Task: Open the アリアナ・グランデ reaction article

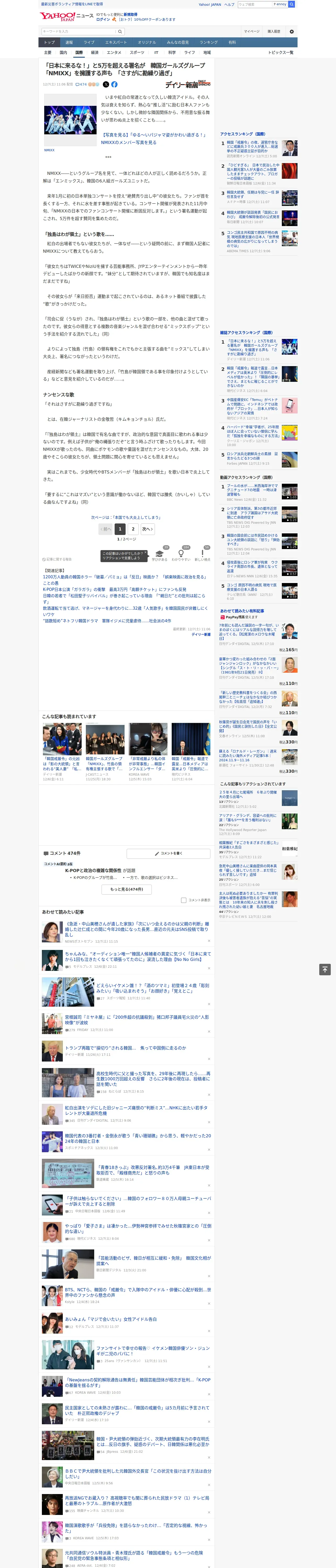Action: pyautogui.click(x=248, y=817)
